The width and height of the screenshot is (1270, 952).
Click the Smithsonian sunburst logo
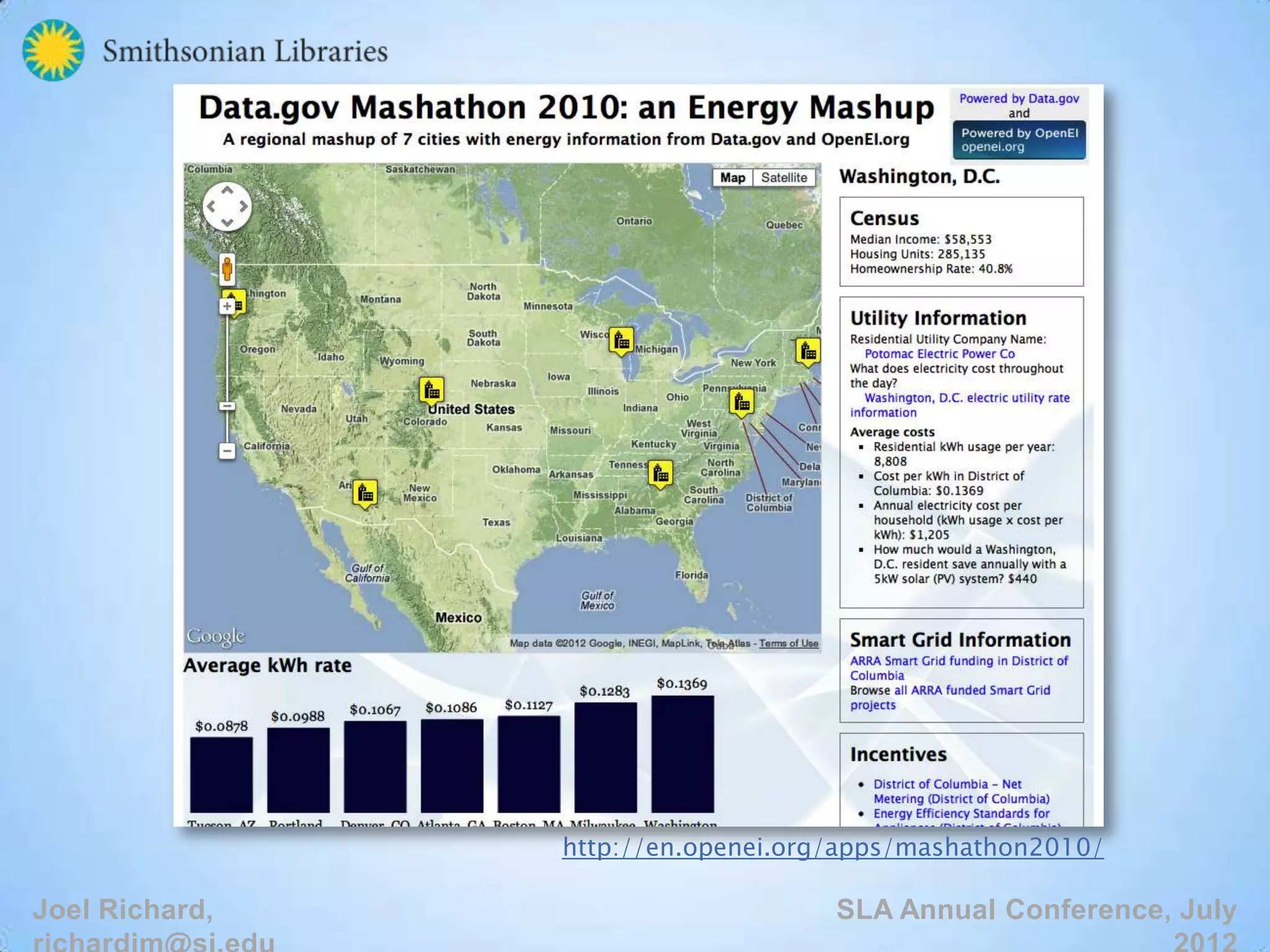53,50
